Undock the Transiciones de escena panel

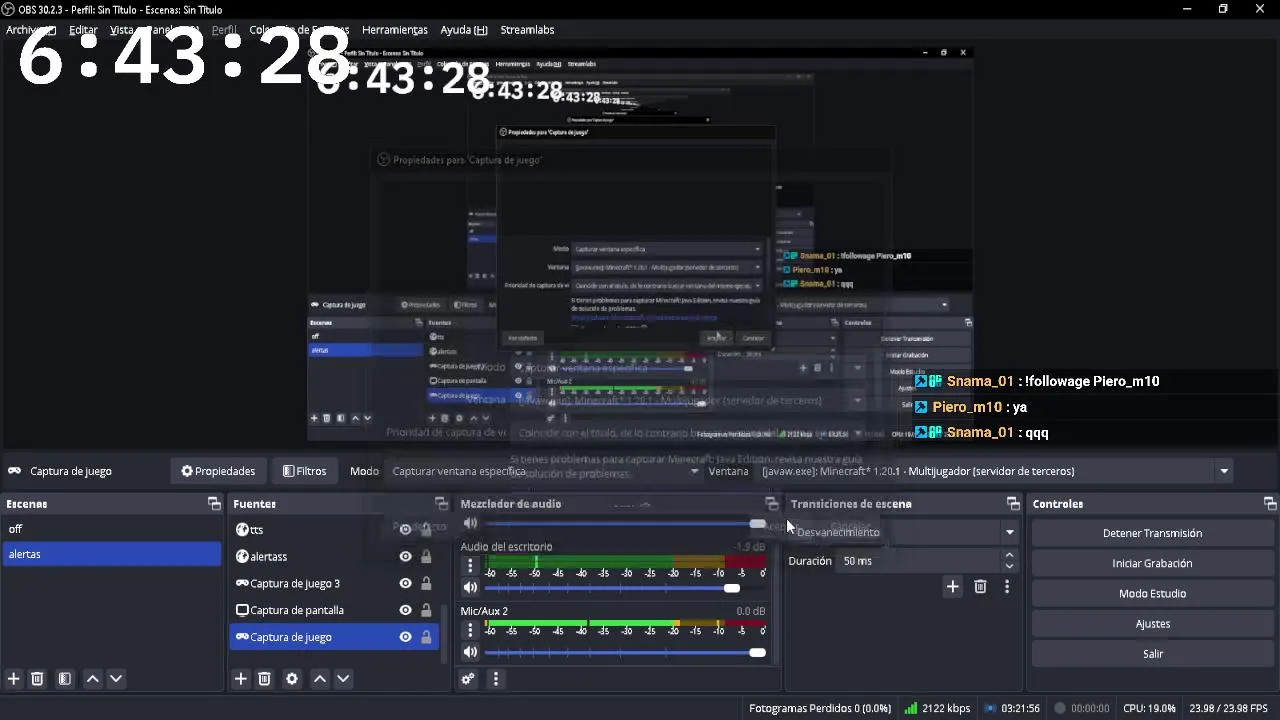coord(1013,504)
